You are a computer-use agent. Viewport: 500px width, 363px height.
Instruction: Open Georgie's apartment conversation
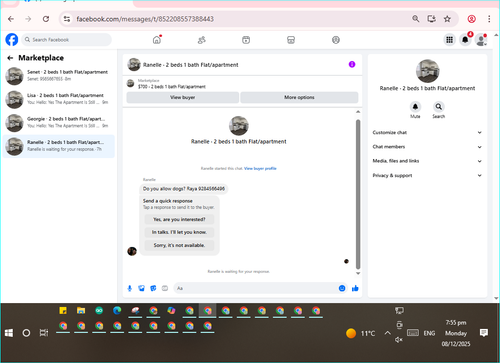click(x=59, y=122)
